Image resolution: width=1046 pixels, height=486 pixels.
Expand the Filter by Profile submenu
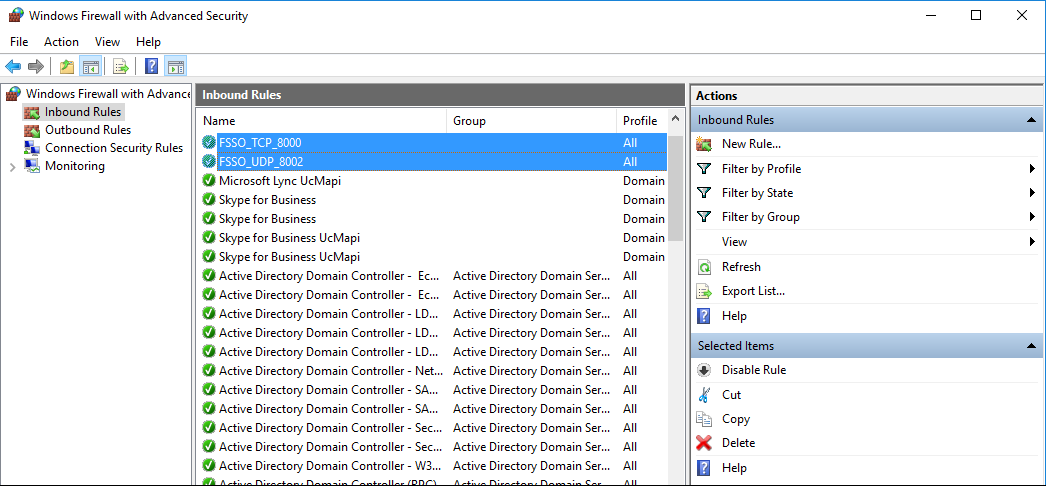click(x=1030, y=169)
